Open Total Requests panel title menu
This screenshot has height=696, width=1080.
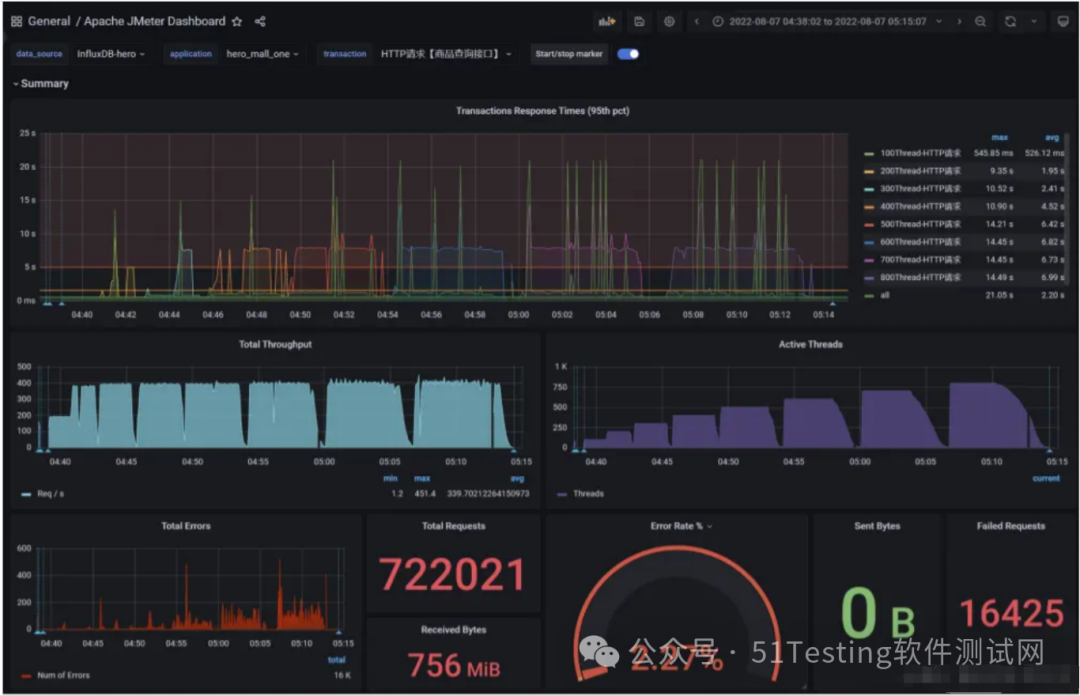[x=453, y=526]
